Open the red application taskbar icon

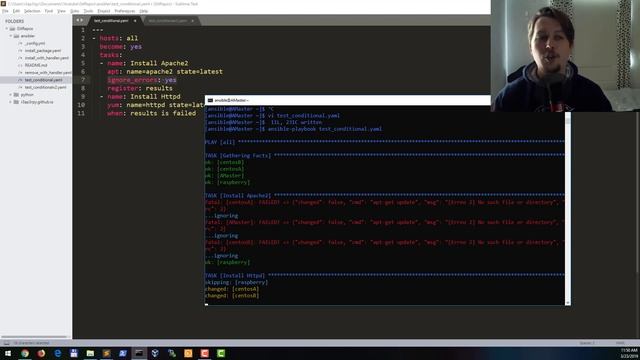tap(204, 353)
